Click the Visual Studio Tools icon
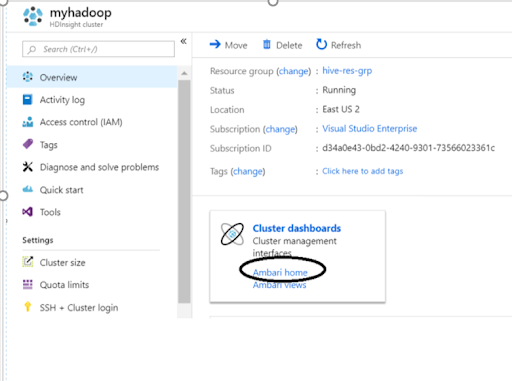Viewport: 512px width, 381px height. [28, 211]
